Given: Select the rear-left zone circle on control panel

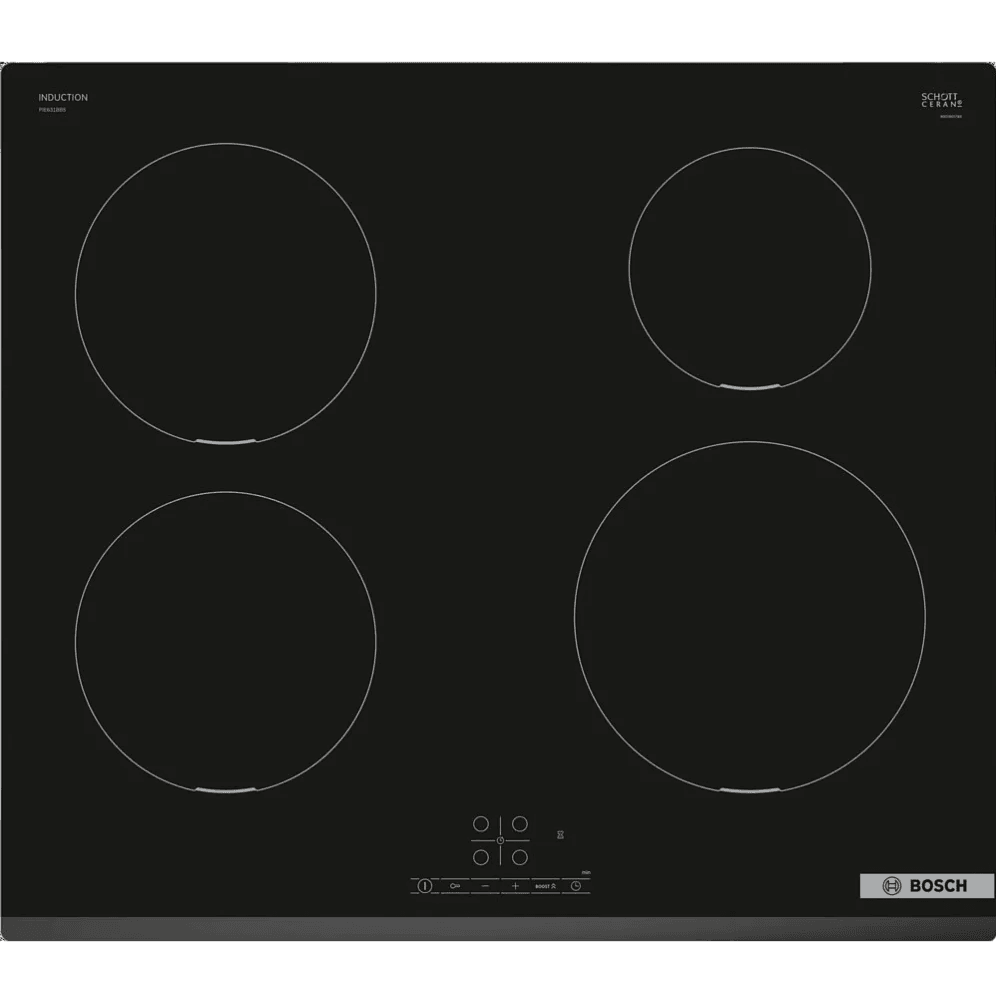Looking at the screenshot, I should click(481, 824).
